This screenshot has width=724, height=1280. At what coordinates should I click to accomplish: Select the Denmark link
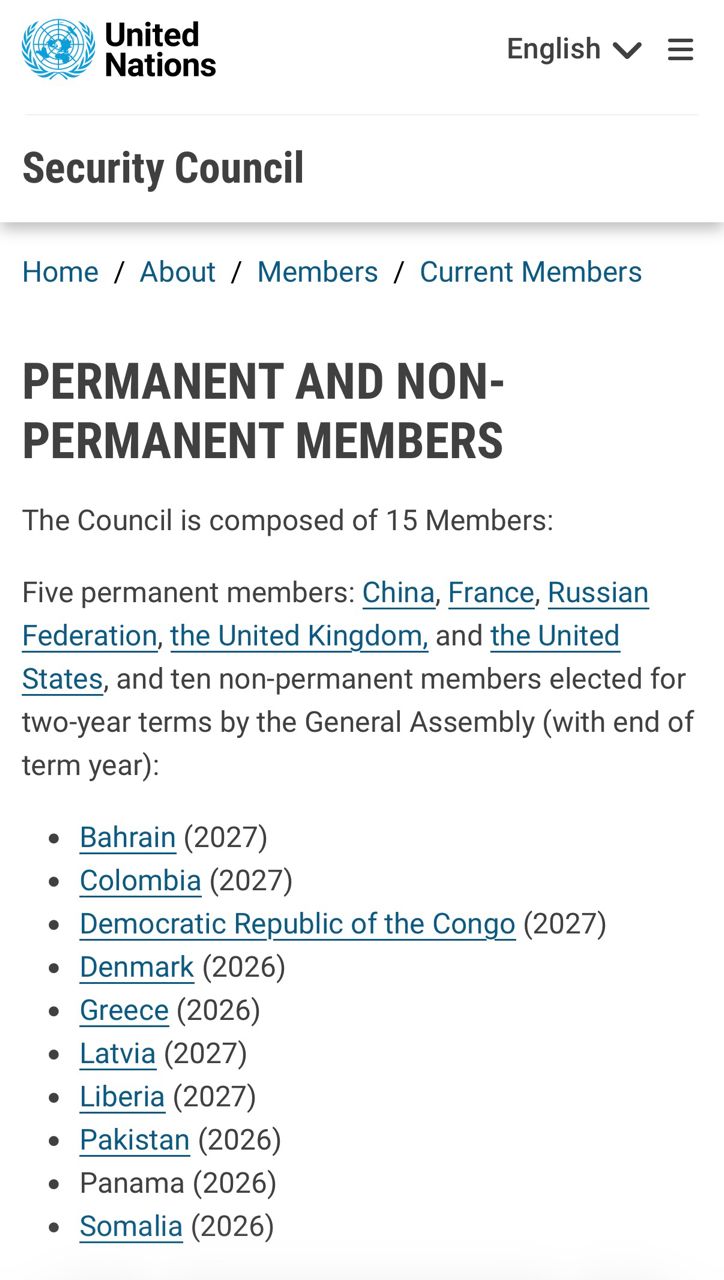(137, 967)
